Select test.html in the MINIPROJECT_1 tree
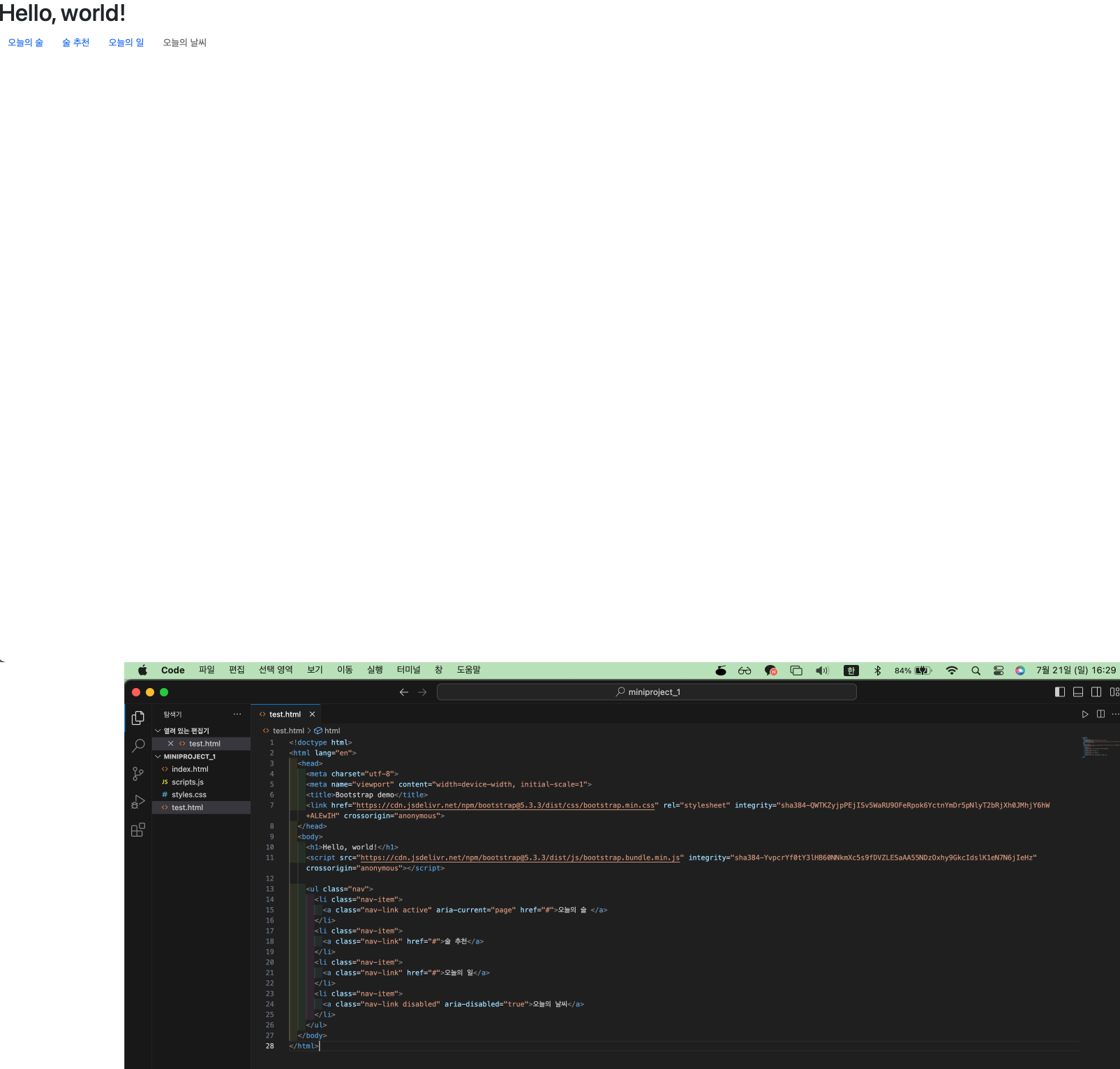Image resolution: width=1120 pixels, height=1069 pixels. pos(202,807)
